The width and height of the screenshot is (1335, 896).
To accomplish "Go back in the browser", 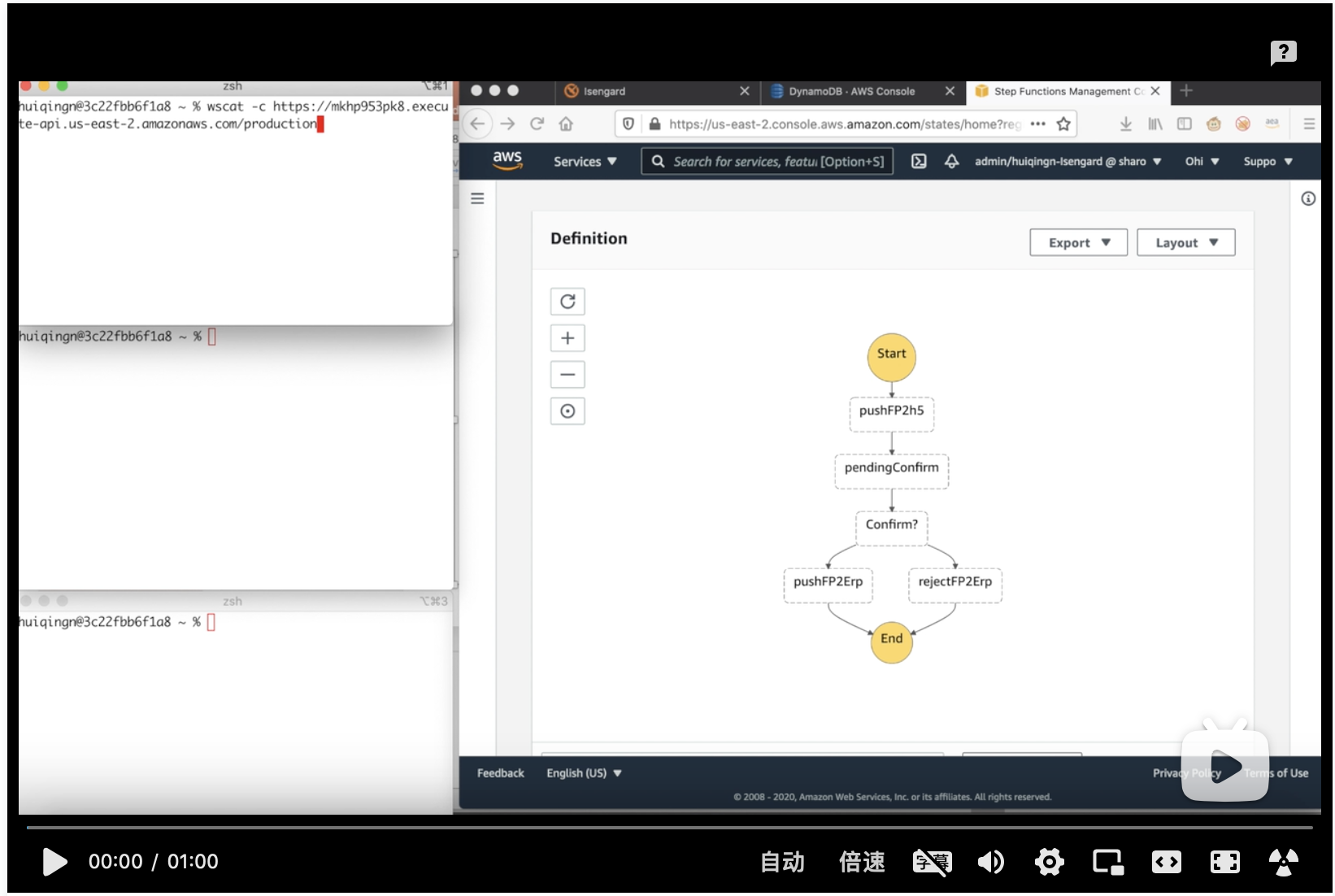I will [x=477, y=124].
